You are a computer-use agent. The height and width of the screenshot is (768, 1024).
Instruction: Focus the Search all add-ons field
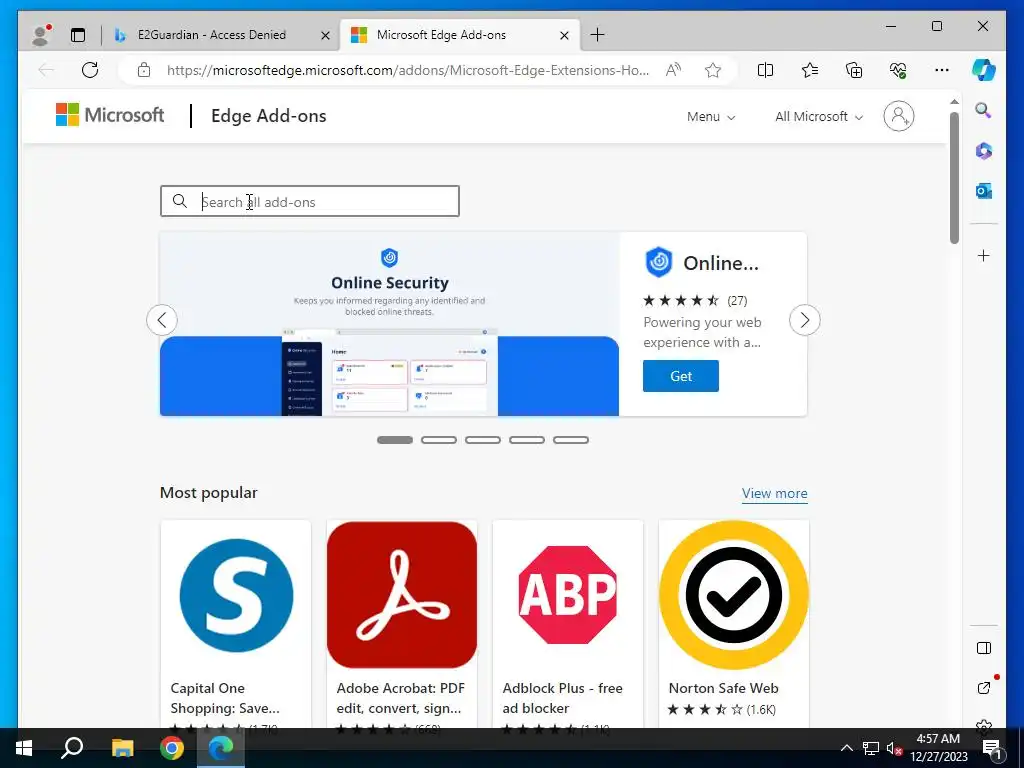[x=310, y=201]
